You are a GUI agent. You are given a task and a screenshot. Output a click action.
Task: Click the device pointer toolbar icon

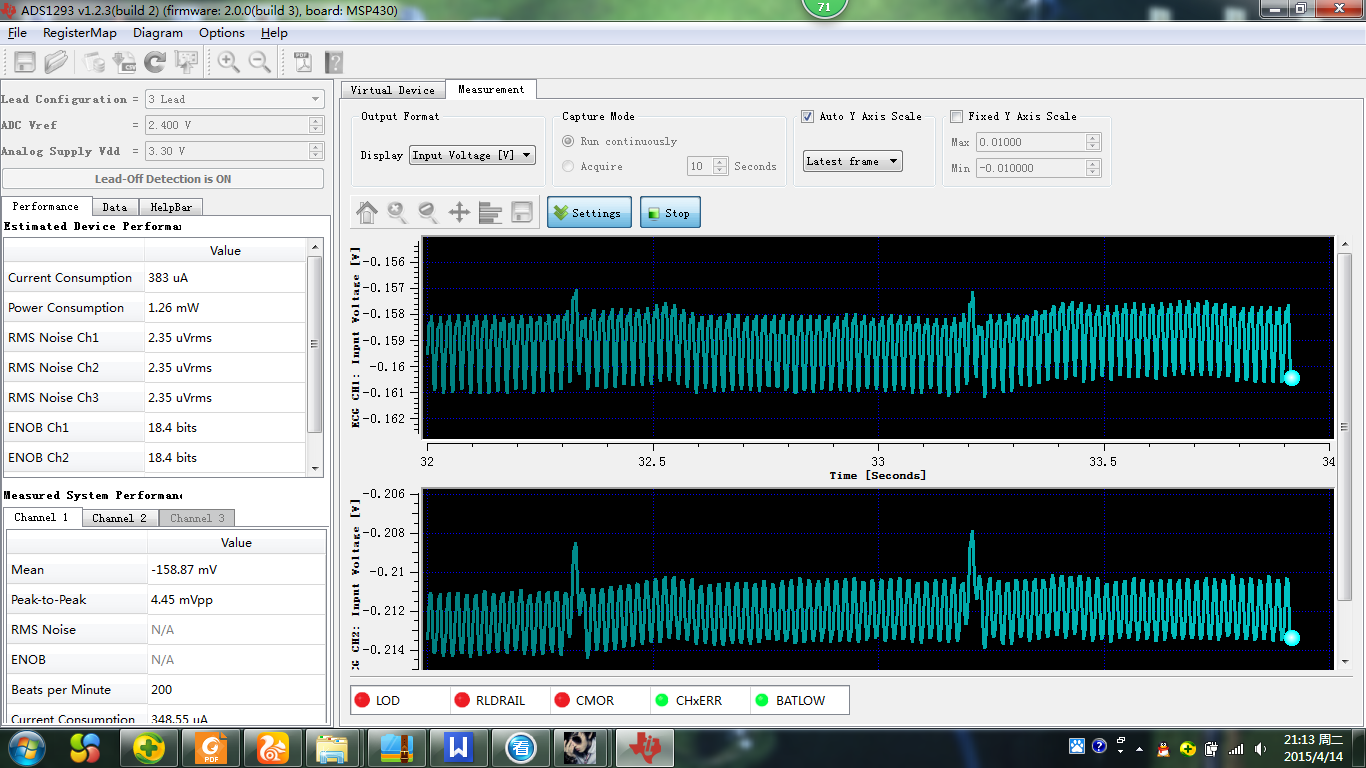point(186,62)
